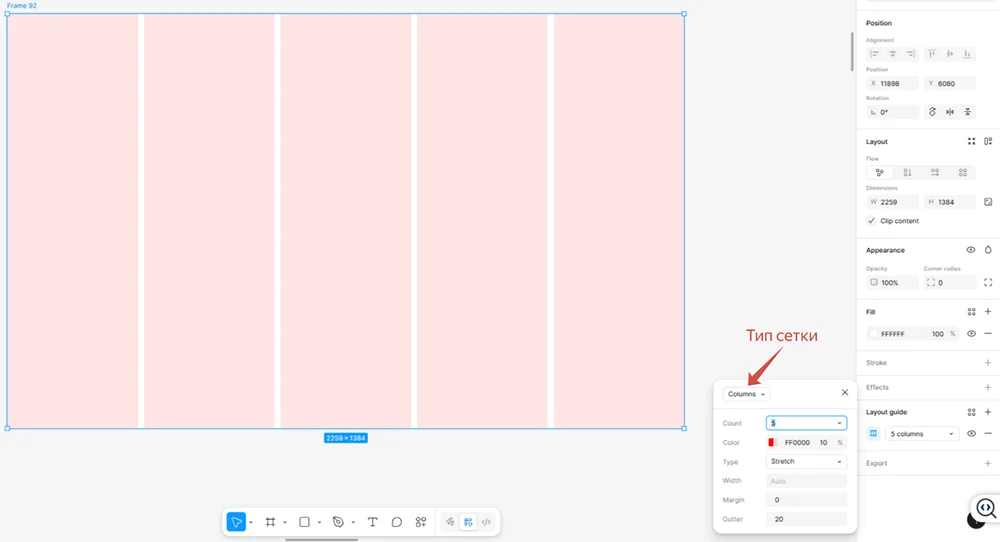Open the Columns grid type dropdown
1000x542 pixels.
click(x=746, y=394)
